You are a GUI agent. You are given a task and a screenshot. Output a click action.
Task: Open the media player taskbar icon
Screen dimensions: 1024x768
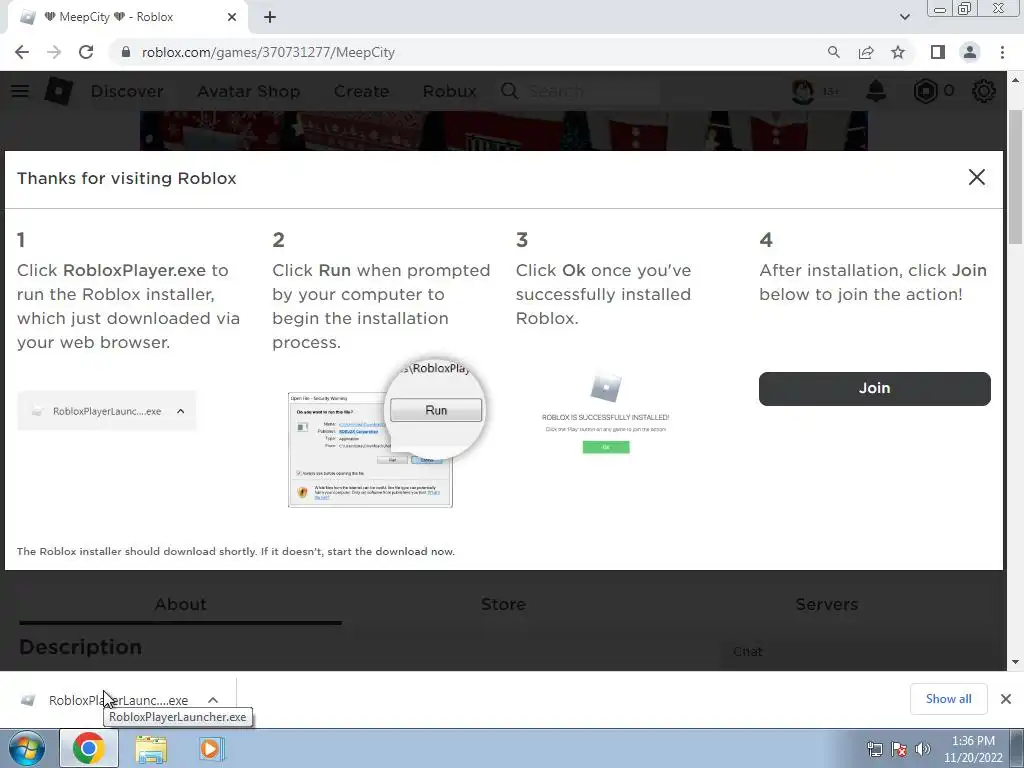click(211, 748)
